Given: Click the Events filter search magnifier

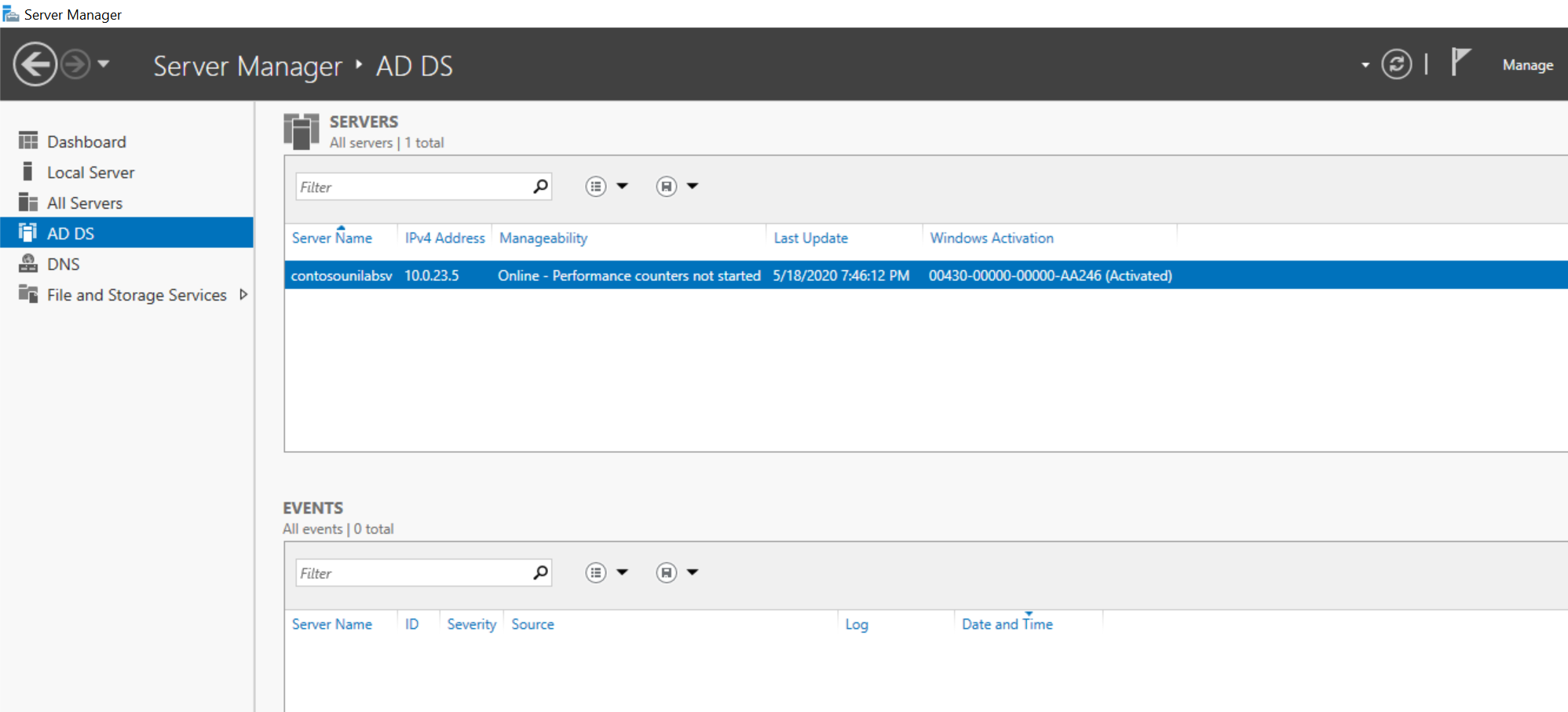Looking at the screenshot, I should point(540,573).
